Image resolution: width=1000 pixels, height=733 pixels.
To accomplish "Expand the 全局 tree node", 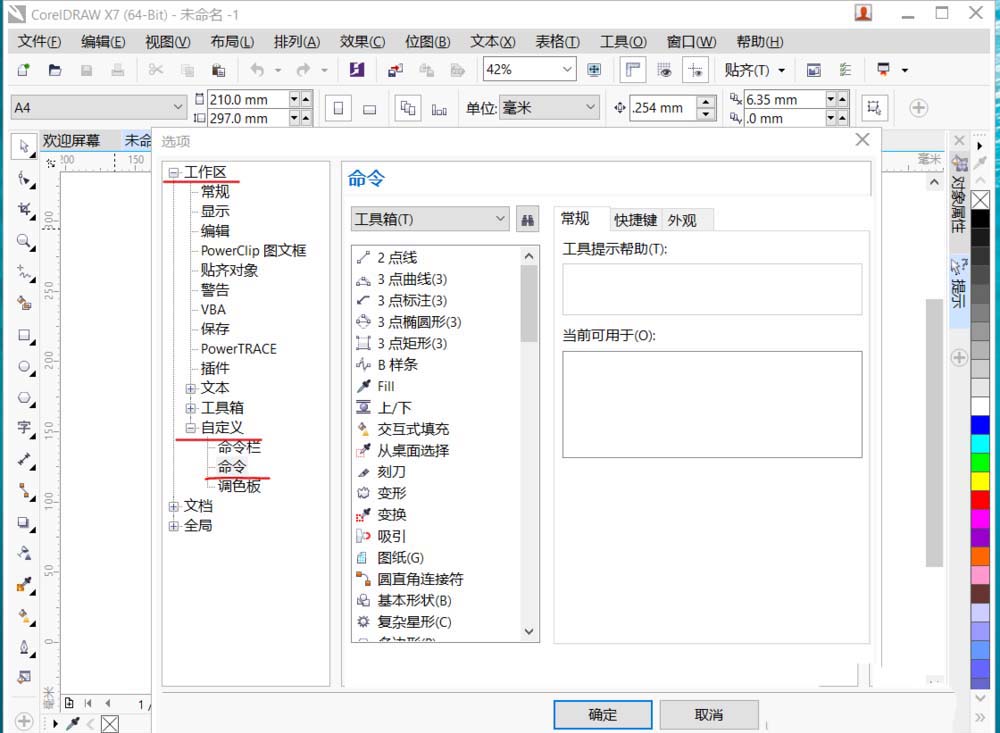I will click(173, 526).
